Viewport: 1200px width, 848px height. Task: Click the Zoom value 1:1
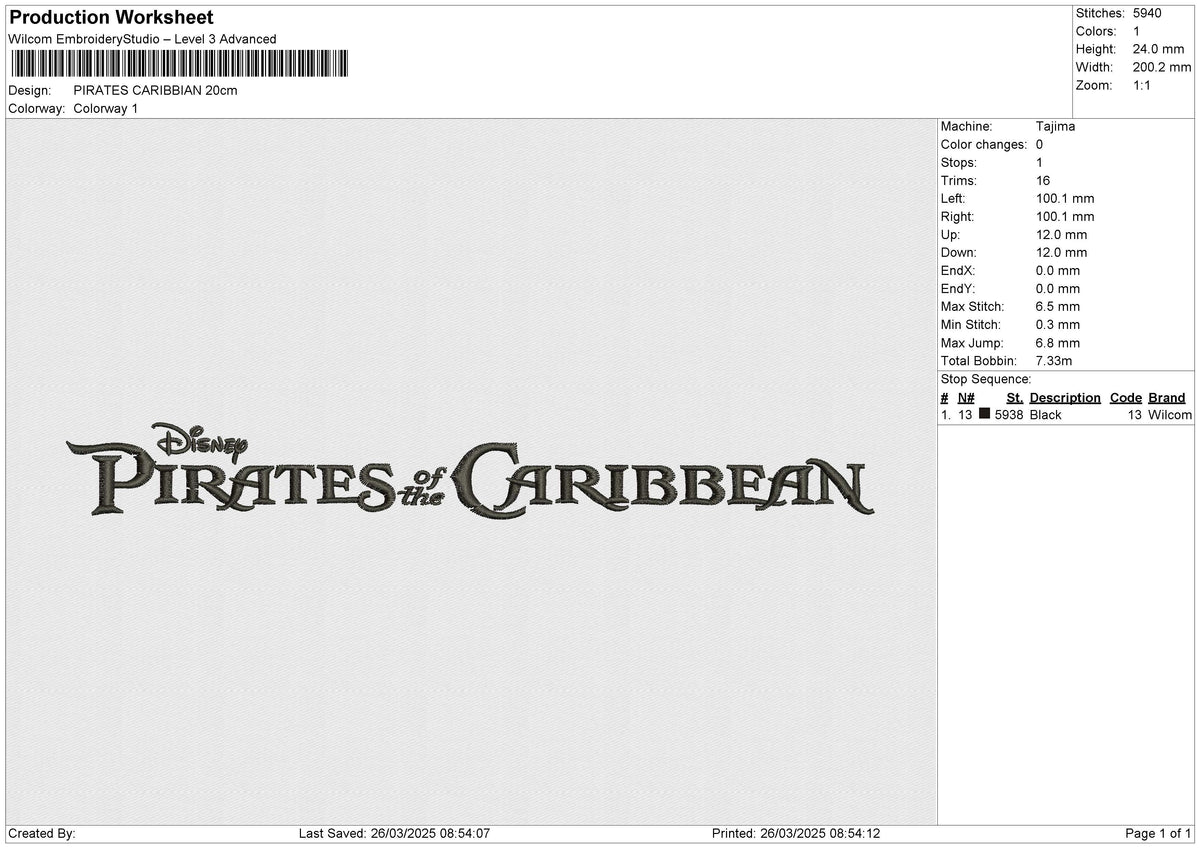point(1142,85)
